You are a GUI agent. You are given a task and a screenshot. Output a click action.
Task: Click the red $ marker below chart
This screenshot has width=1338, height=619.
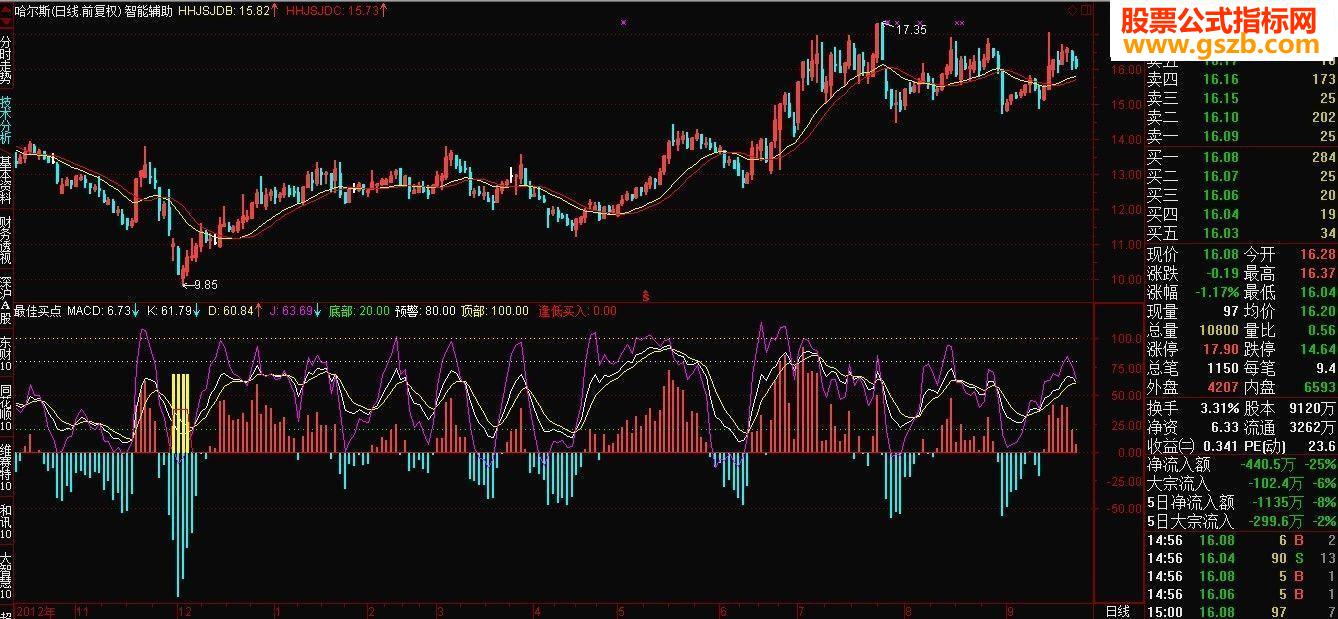coord(646,295)
